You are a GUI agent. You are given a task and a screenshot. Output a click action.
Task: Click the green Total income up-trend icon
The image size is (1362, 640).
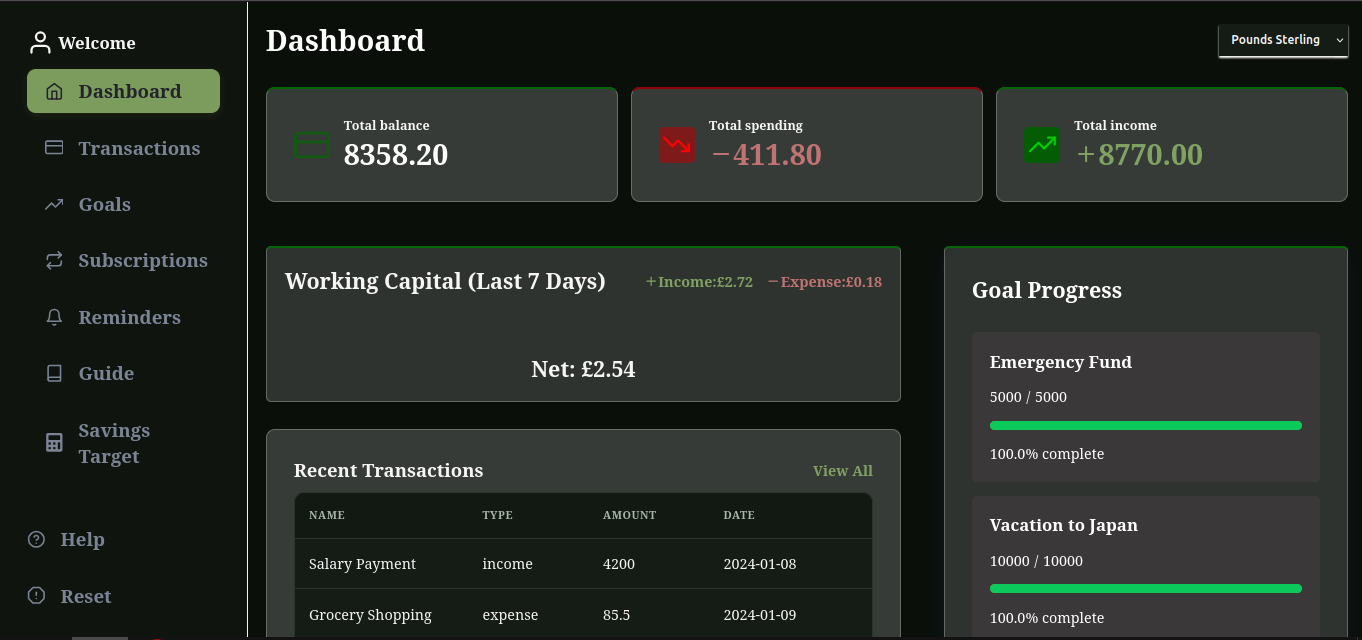coord(1042,145)
